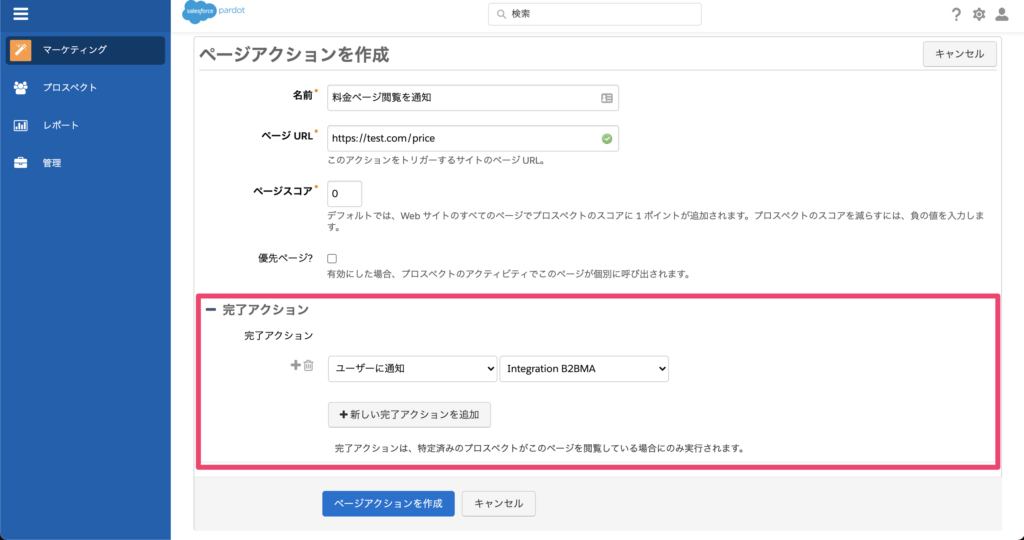This screenshot has width=1024, height=540.
Task: Click the variable tag icon in 名前 field
Action: (607, 98)
